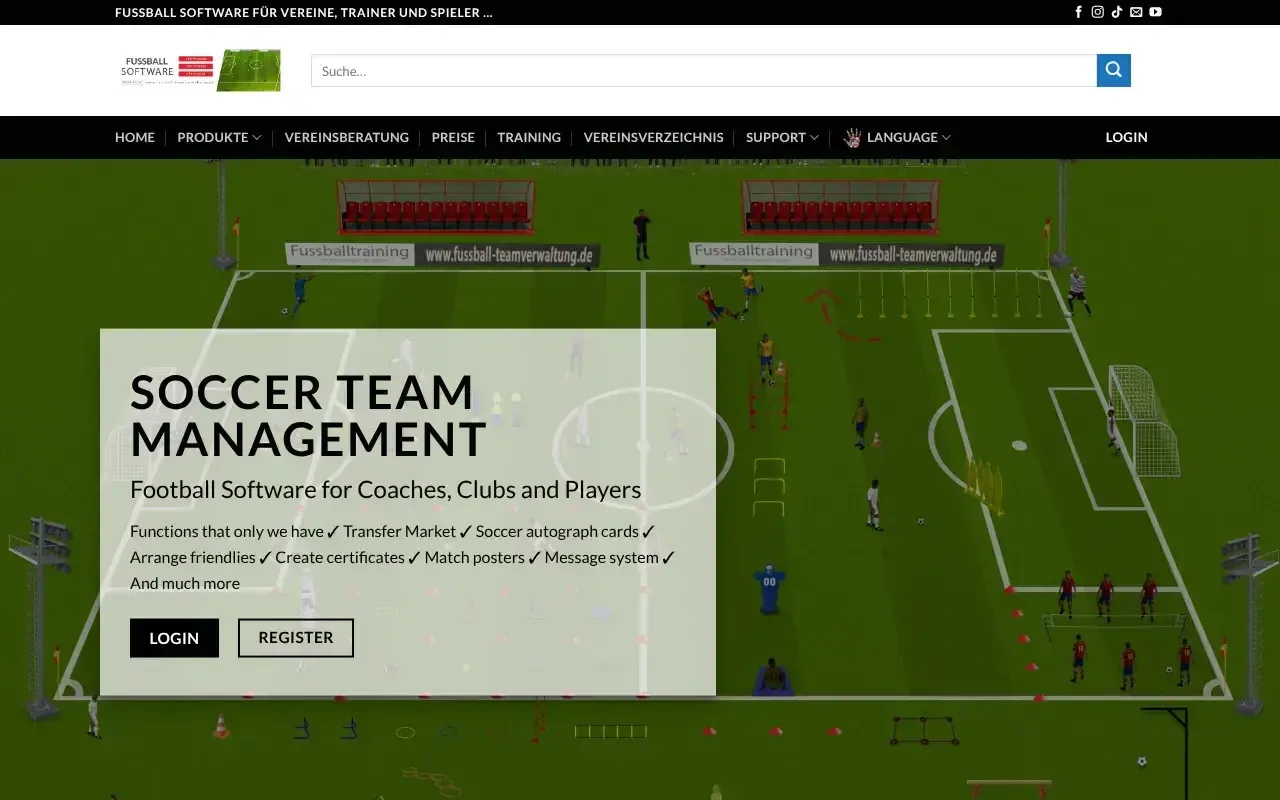The width and height of the screenshot is (1280, 800).
Task: Expand the LANGUAGE selector
Action: [903, 137]
